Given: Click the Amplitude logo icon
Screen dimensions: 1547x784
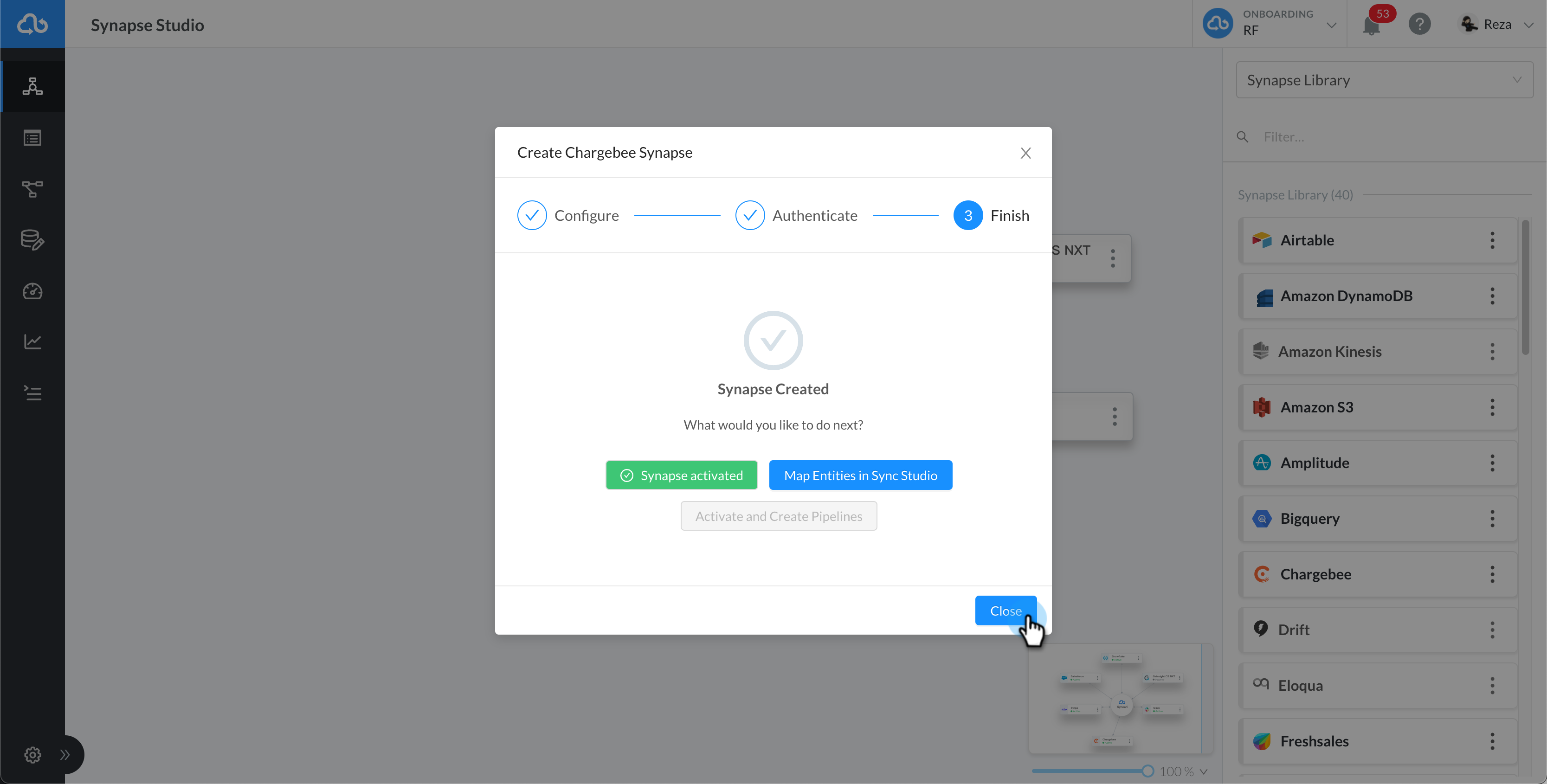Looking at the screenshot, I should [x=1262, y=463].
